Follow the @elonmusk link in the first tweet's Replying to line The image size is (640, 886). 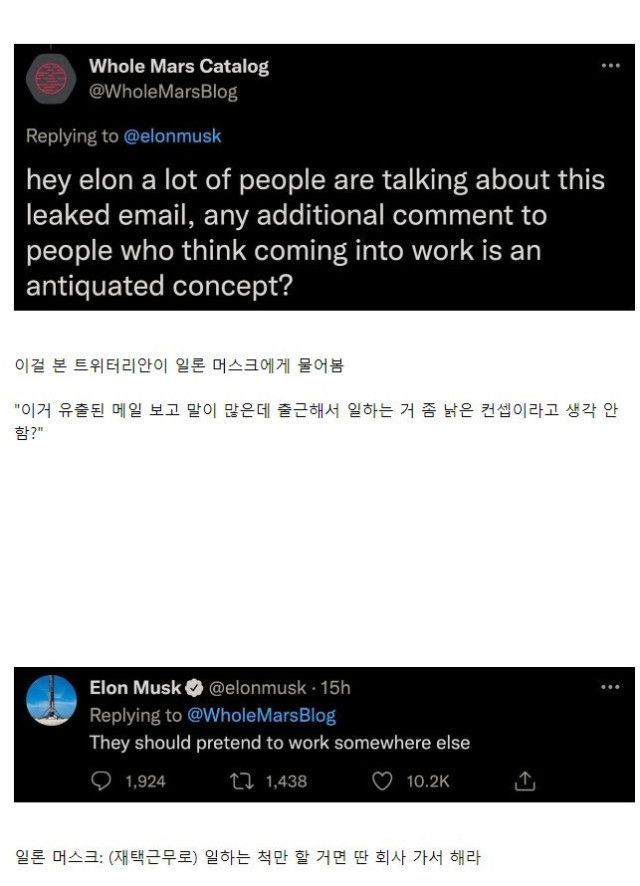point(172,136)
